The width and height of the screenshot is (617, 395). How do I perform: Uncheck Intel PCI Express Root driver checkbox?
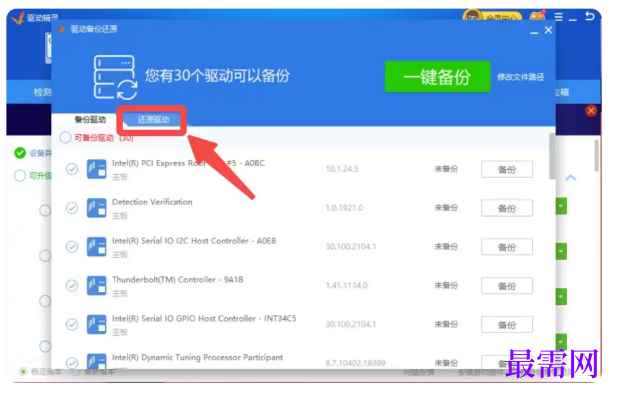click(72, 169)
